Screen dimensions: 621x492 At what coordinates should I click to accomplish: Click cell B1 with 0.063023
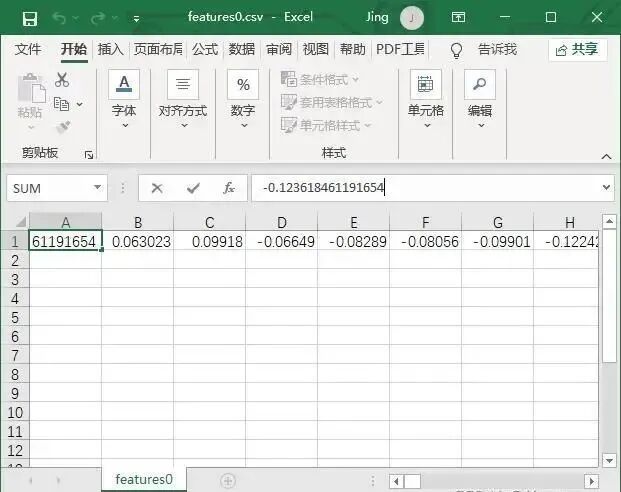click(x=138, y=241)
